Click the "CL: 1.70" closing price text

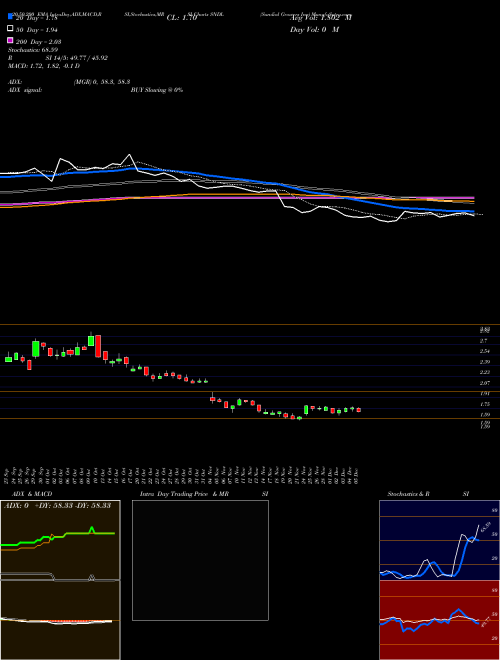pyautogui.click(x=182, y=18)
